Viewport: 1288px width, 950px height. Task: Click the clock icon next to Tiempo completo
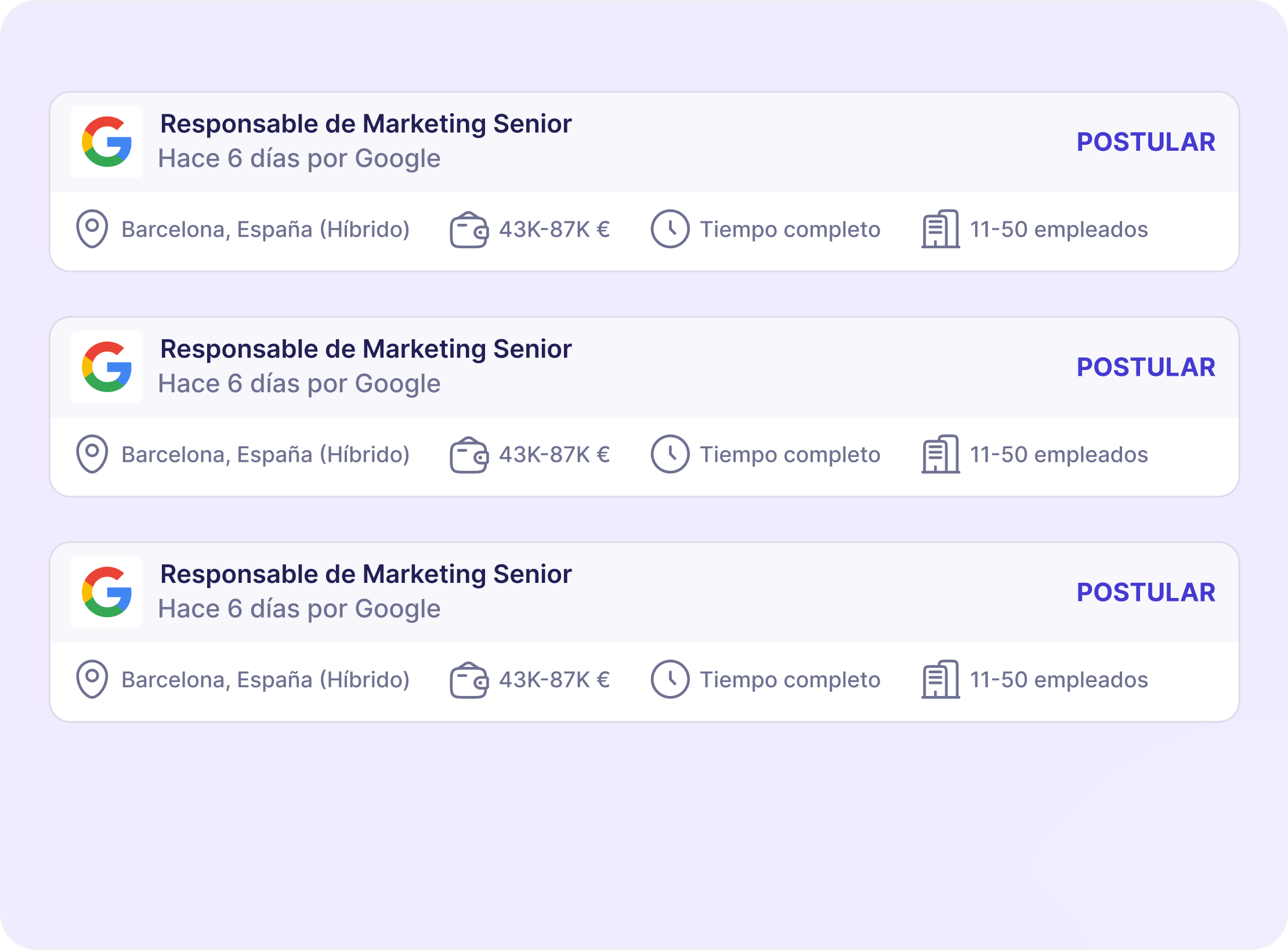(670, 229)
